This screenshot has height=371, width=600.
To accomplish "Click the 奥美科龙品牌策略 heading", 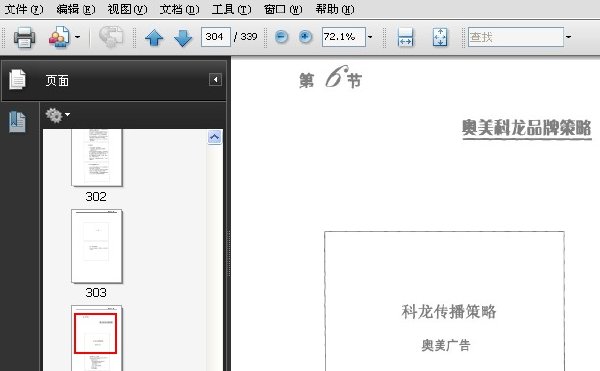I will 527,128.
